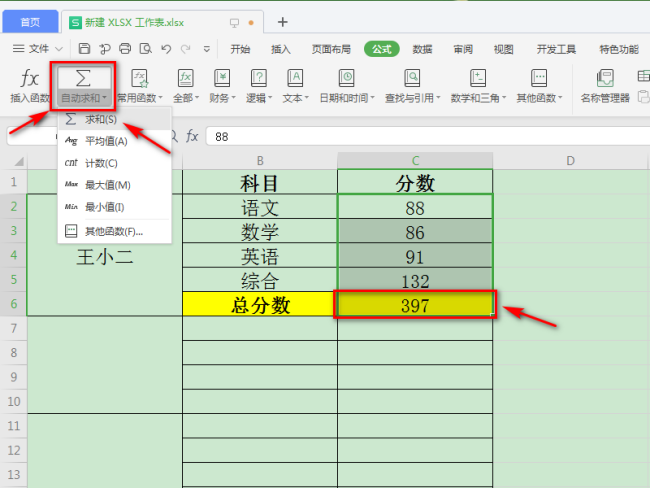
Task: Click the Undo arrow icon
Action: (166, 49)
